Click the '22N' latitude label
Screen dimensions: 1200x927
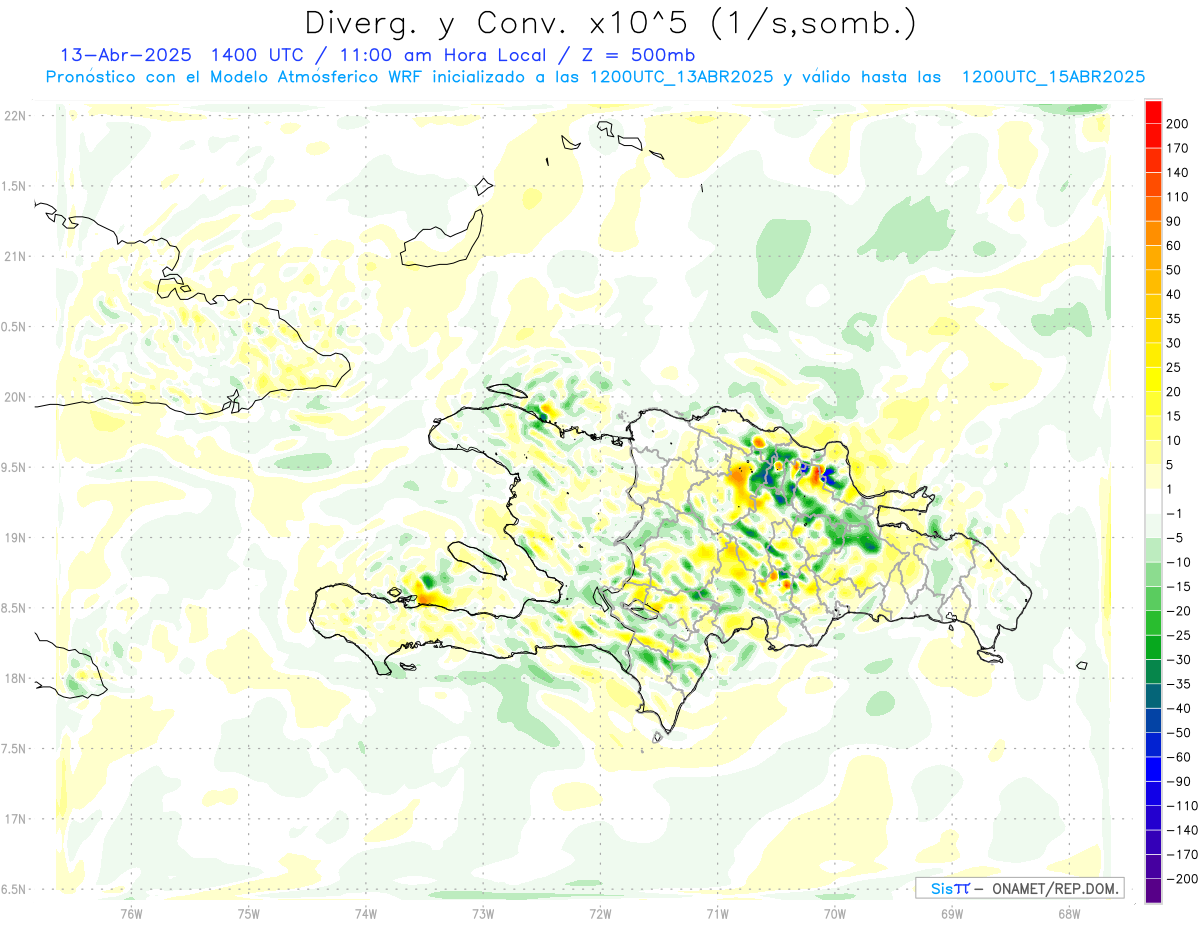point(15,116)
